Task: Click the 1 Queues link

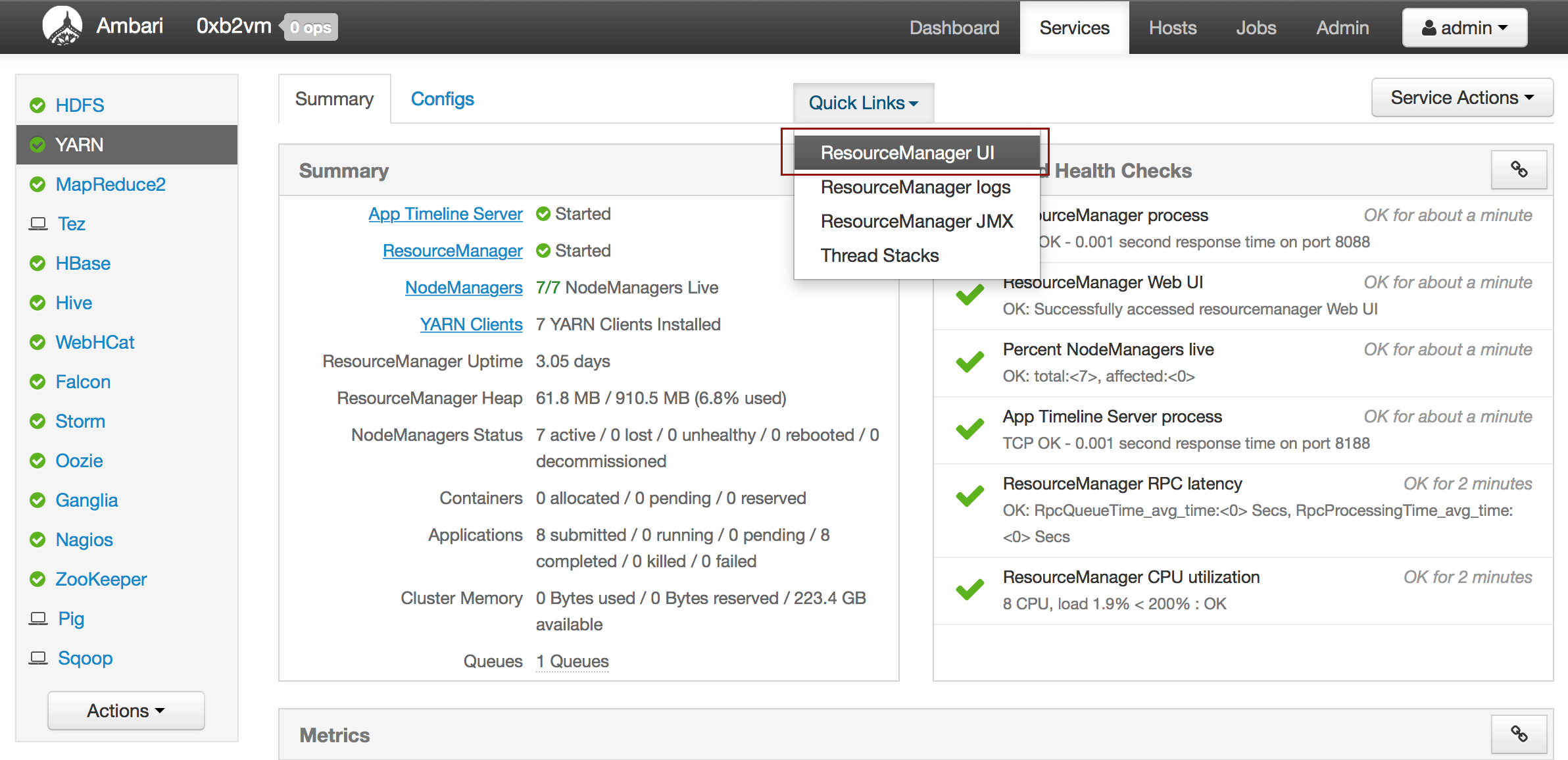Action: (x=572, y=661)
